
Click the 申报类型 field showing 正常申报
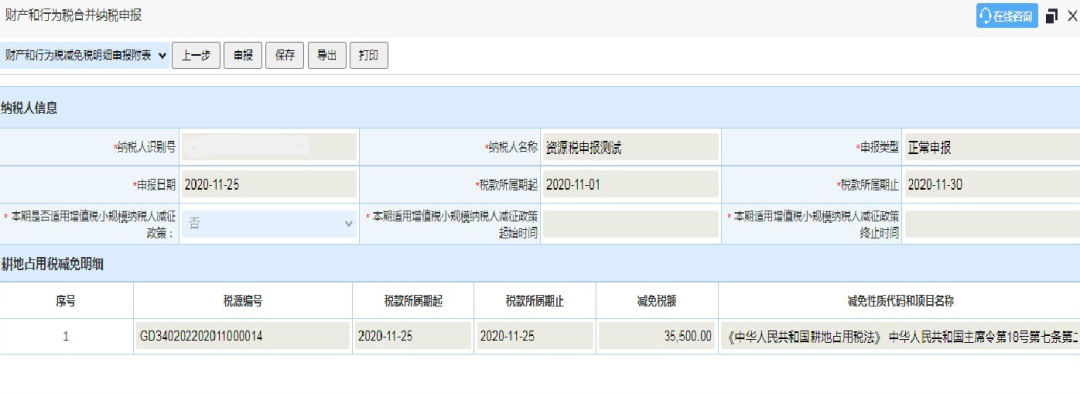pyautogui.click(x=992, y=147)
